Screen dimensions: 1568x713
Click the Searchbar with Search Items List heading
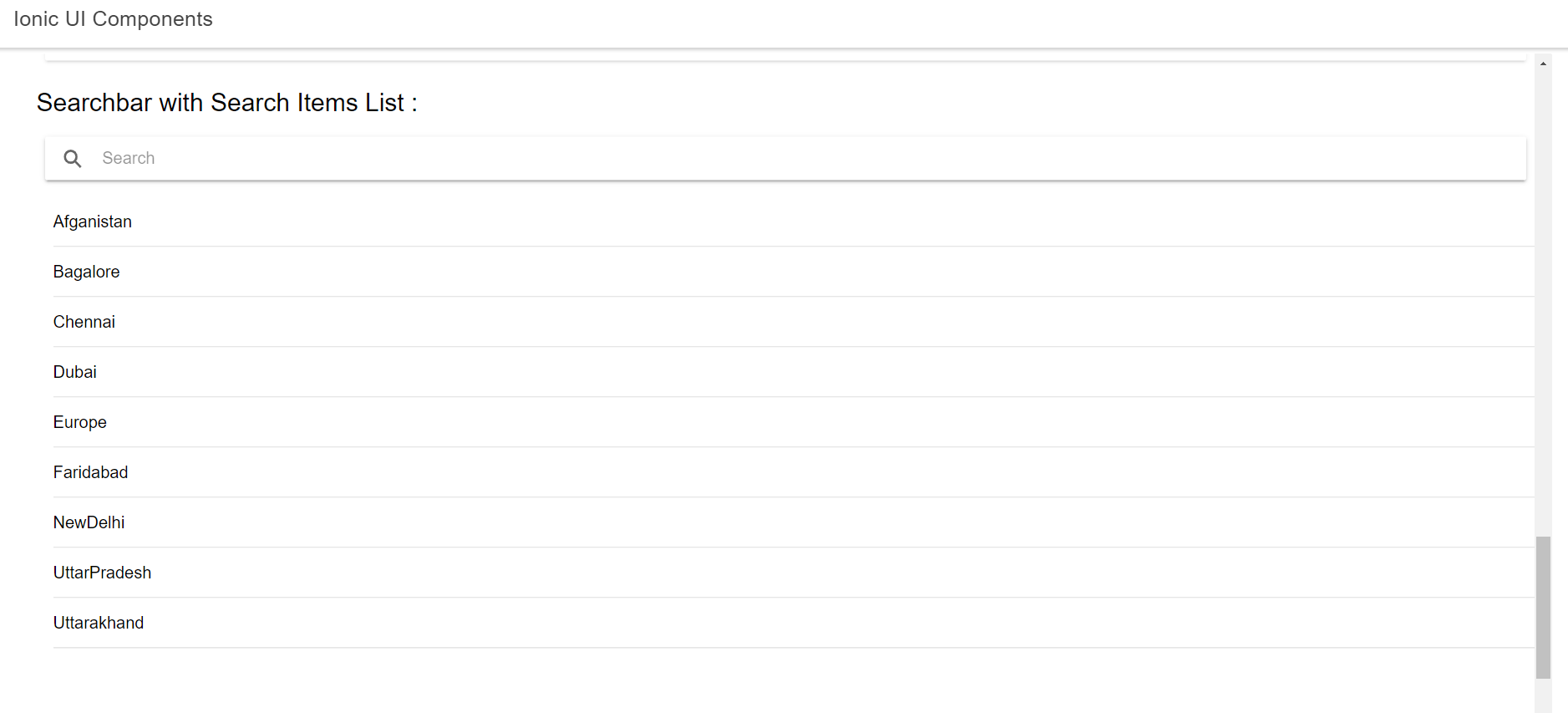tap(227, 103)
